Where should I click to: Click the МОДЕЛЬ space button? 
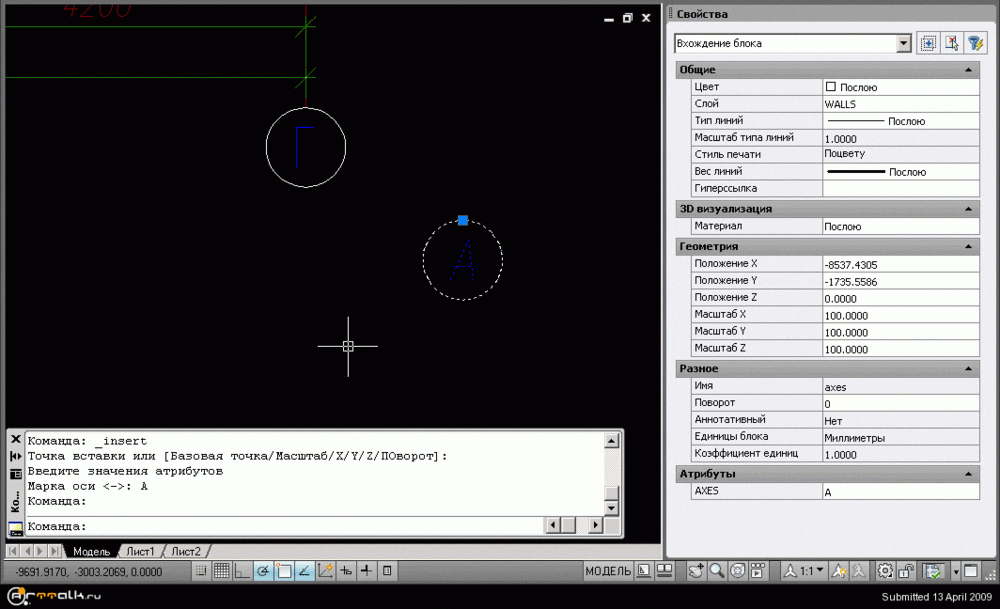pos(608,571)
